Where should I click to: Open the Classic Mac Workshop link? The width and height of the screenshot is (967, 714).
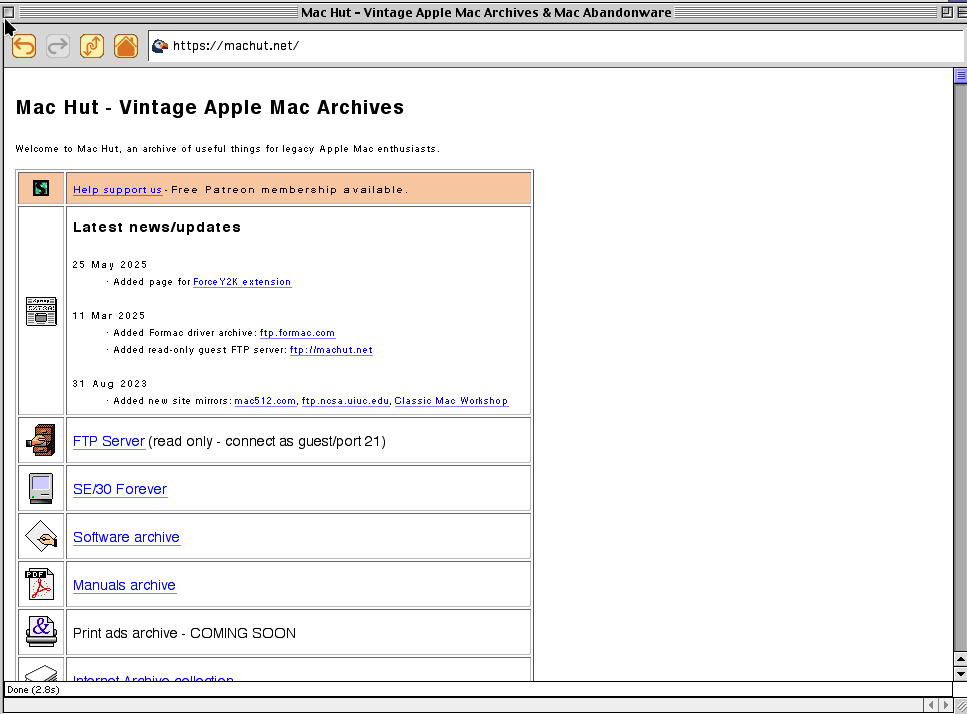tap(451, 401)
